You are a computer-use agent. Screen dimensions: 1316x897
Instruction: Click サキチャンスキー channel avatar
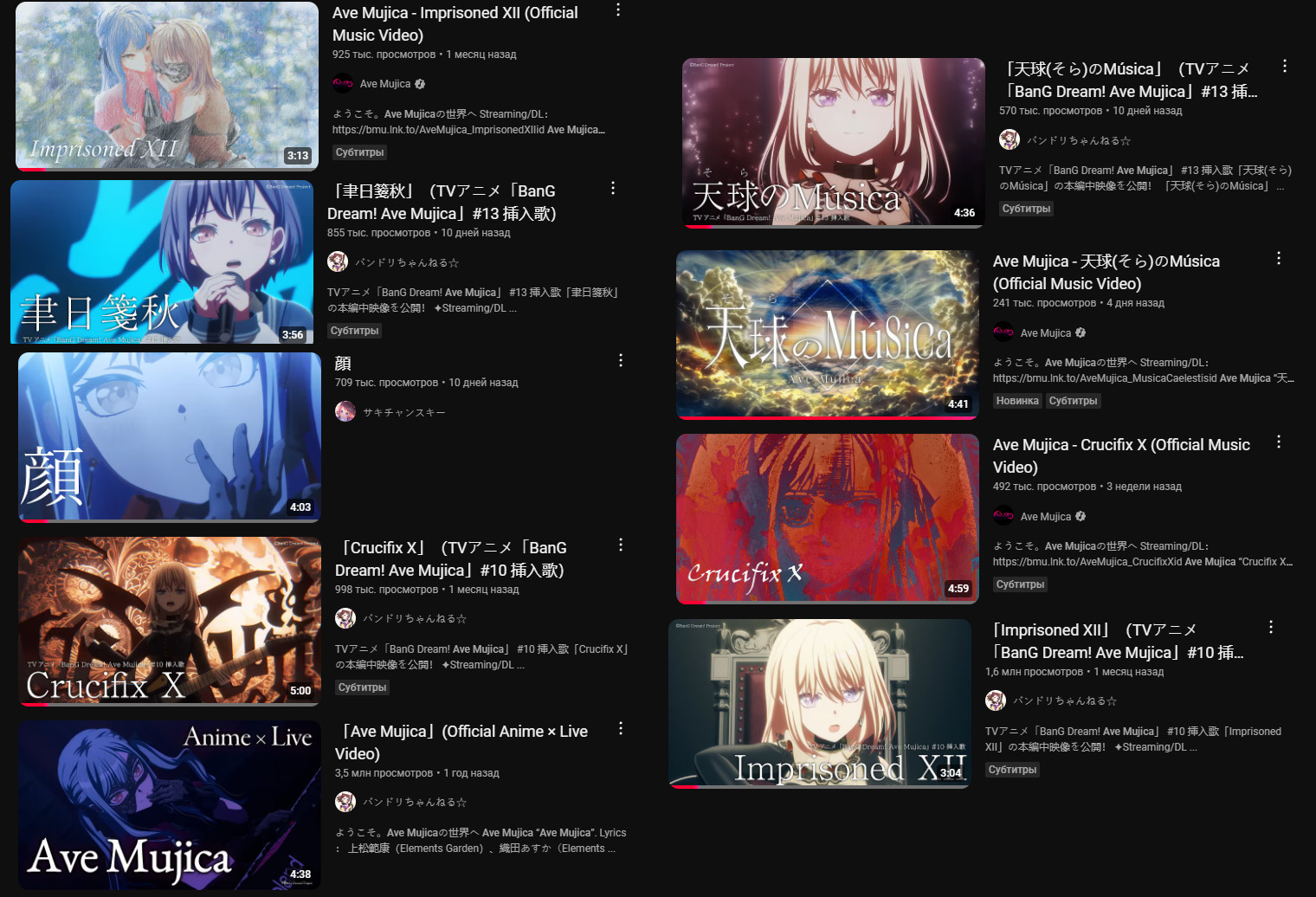pos(345,411)
